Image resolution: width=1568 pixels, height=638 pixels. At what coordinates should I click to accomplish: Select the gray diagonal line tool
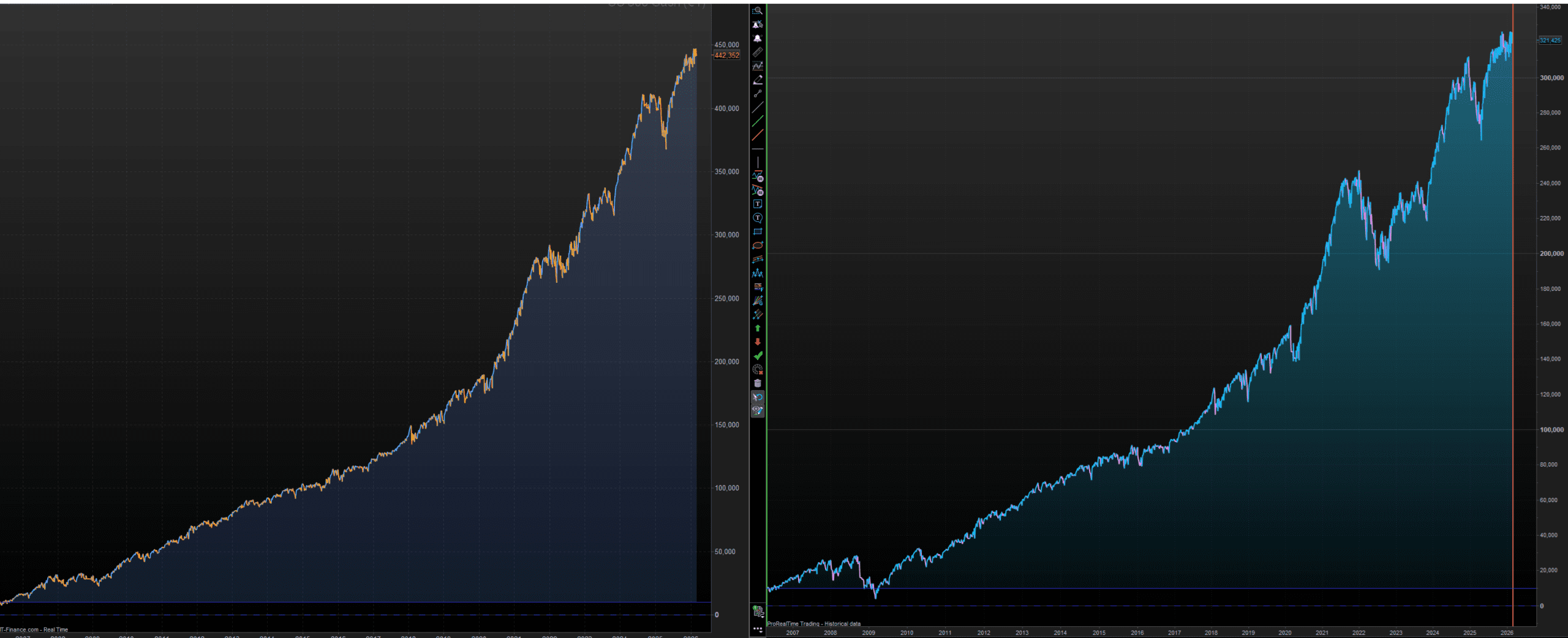click(758, 107)
